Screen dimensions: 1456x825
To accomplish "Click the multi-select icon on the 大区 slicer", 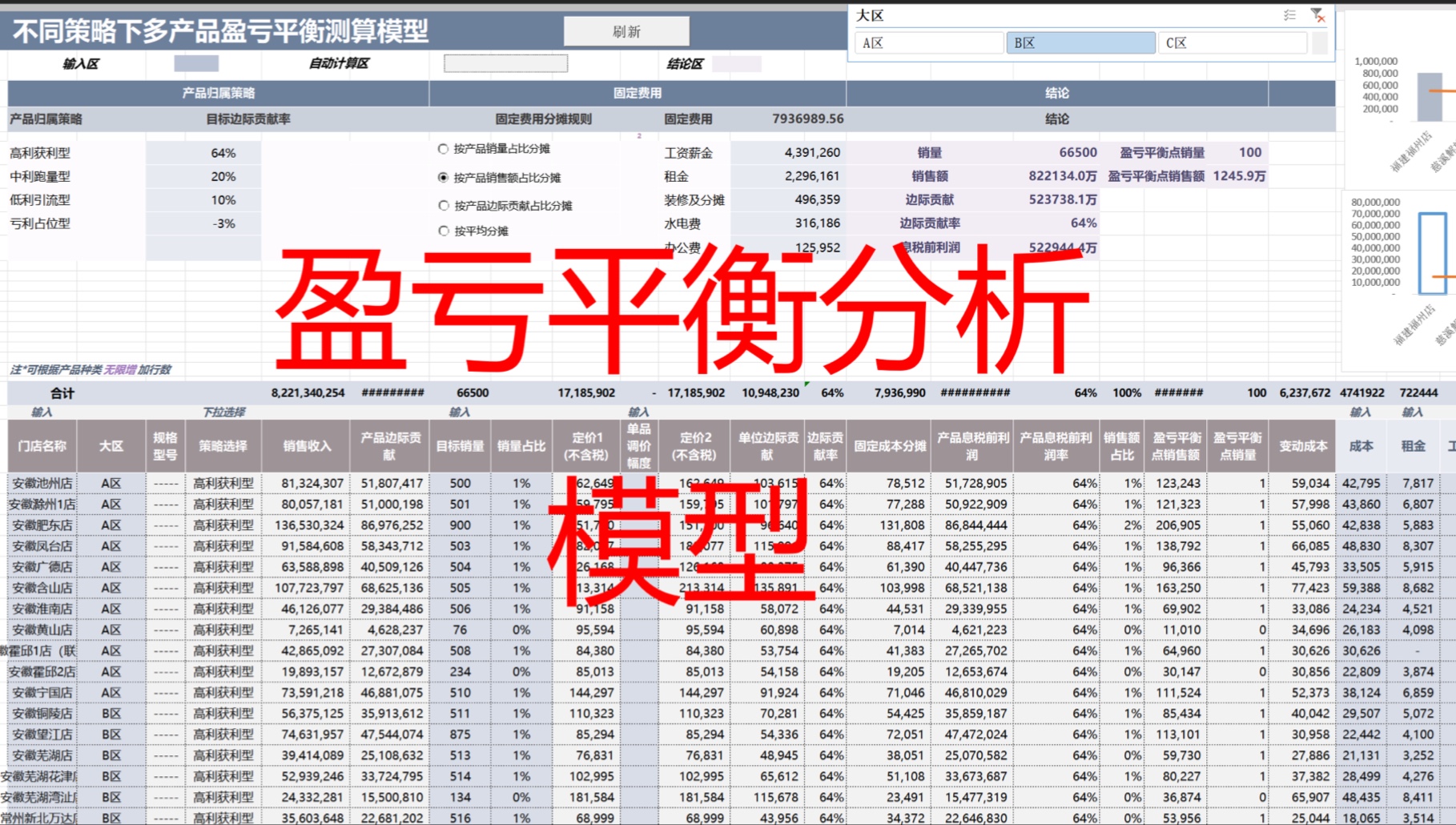I will pos(1289,14).
